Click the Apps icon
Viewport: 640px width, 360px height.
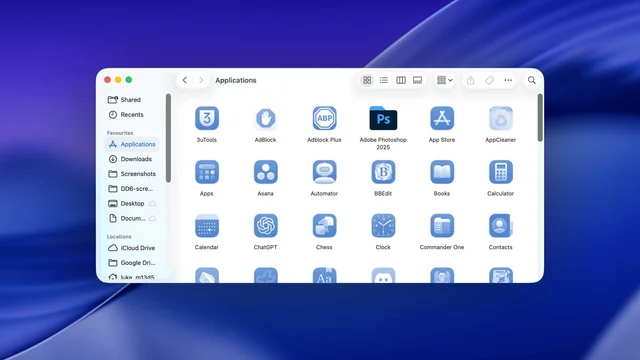pyautogui.click(x=207, y=172)
